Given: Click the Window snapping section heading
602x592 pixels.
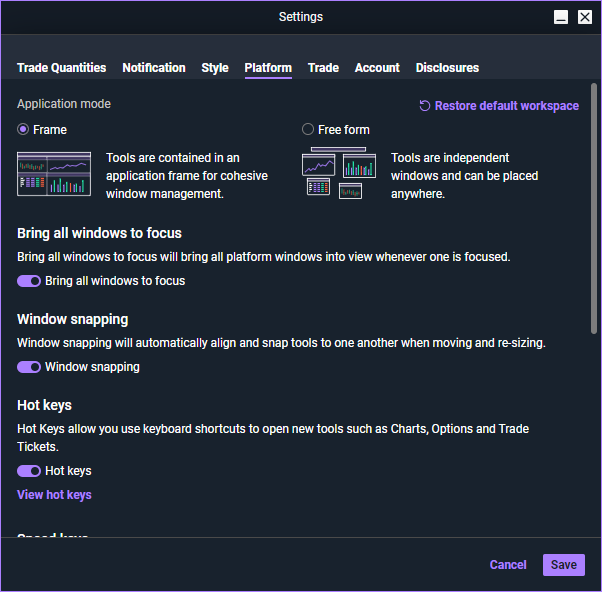Looking at the screenshot, I should pos(73,319).
